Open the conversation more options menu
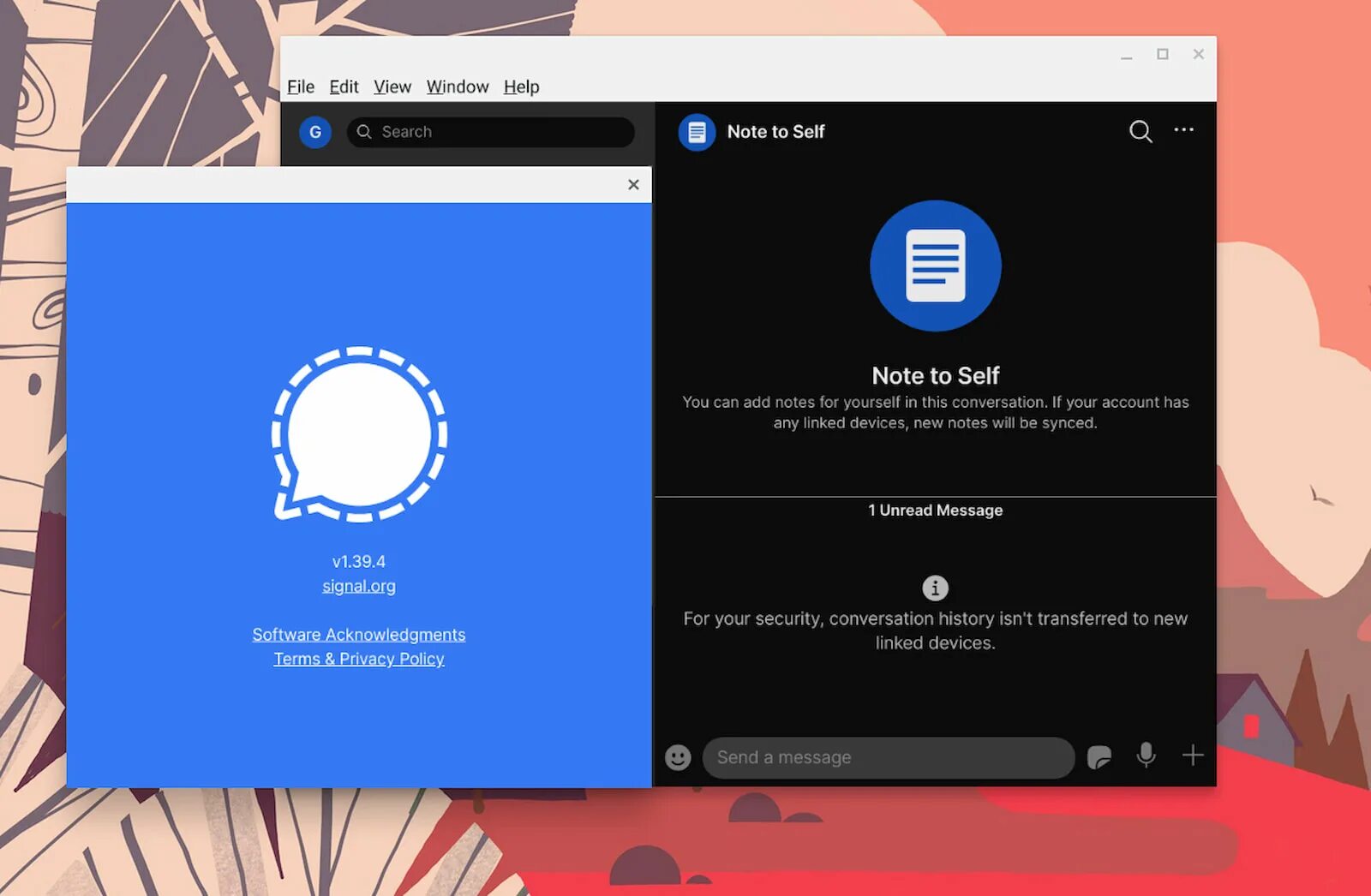 pyautogui.click(x=1184, y=130)
